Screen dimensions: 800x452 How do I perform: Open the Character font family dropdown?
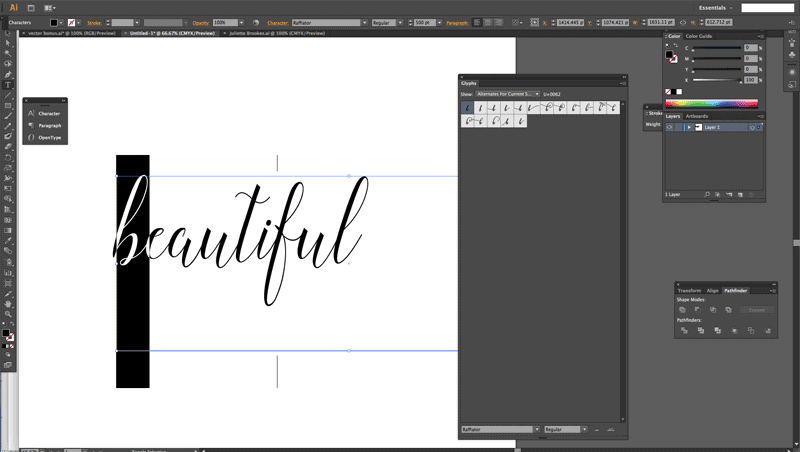click(364, 22)
